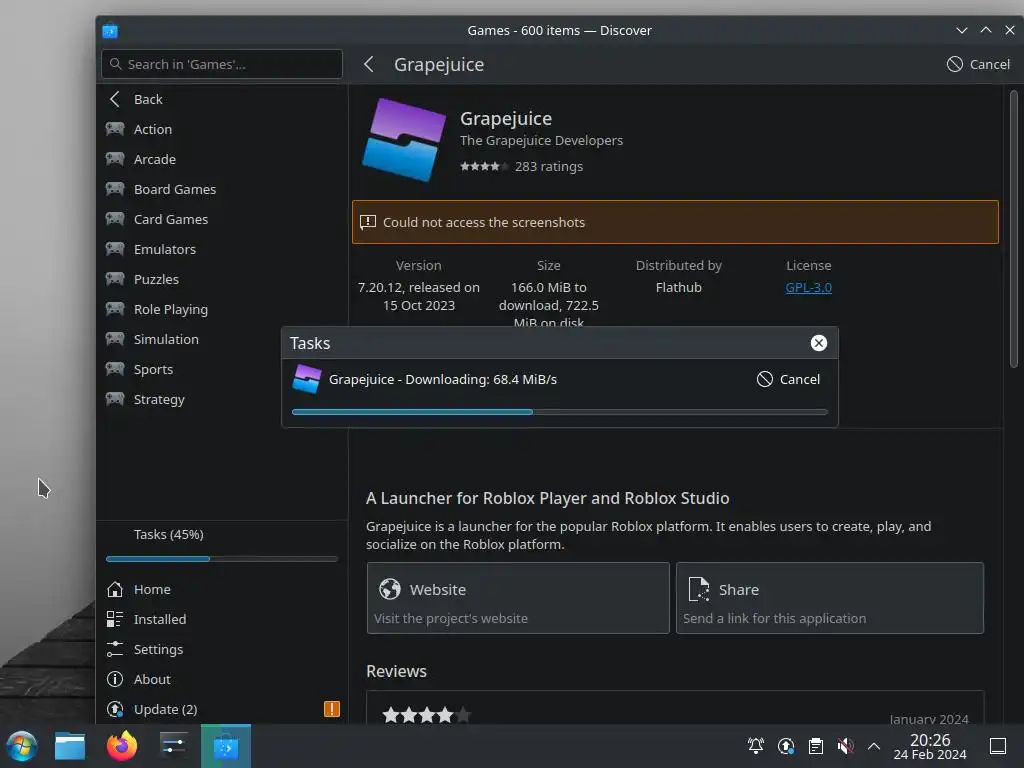Open the Role Playing category
The image size is (1024, 768).
(x=222, y=309)
